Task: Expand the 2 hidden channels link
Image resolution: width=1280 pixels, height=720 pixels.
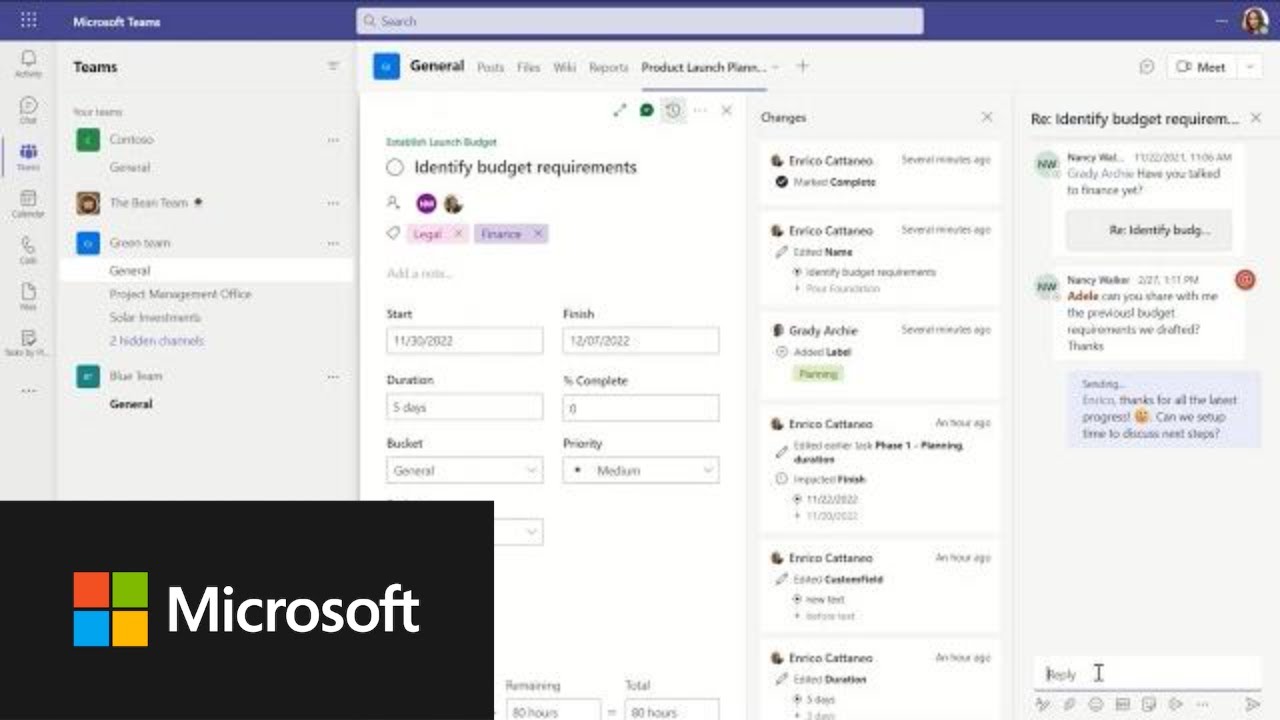Action: click(156, 341)
